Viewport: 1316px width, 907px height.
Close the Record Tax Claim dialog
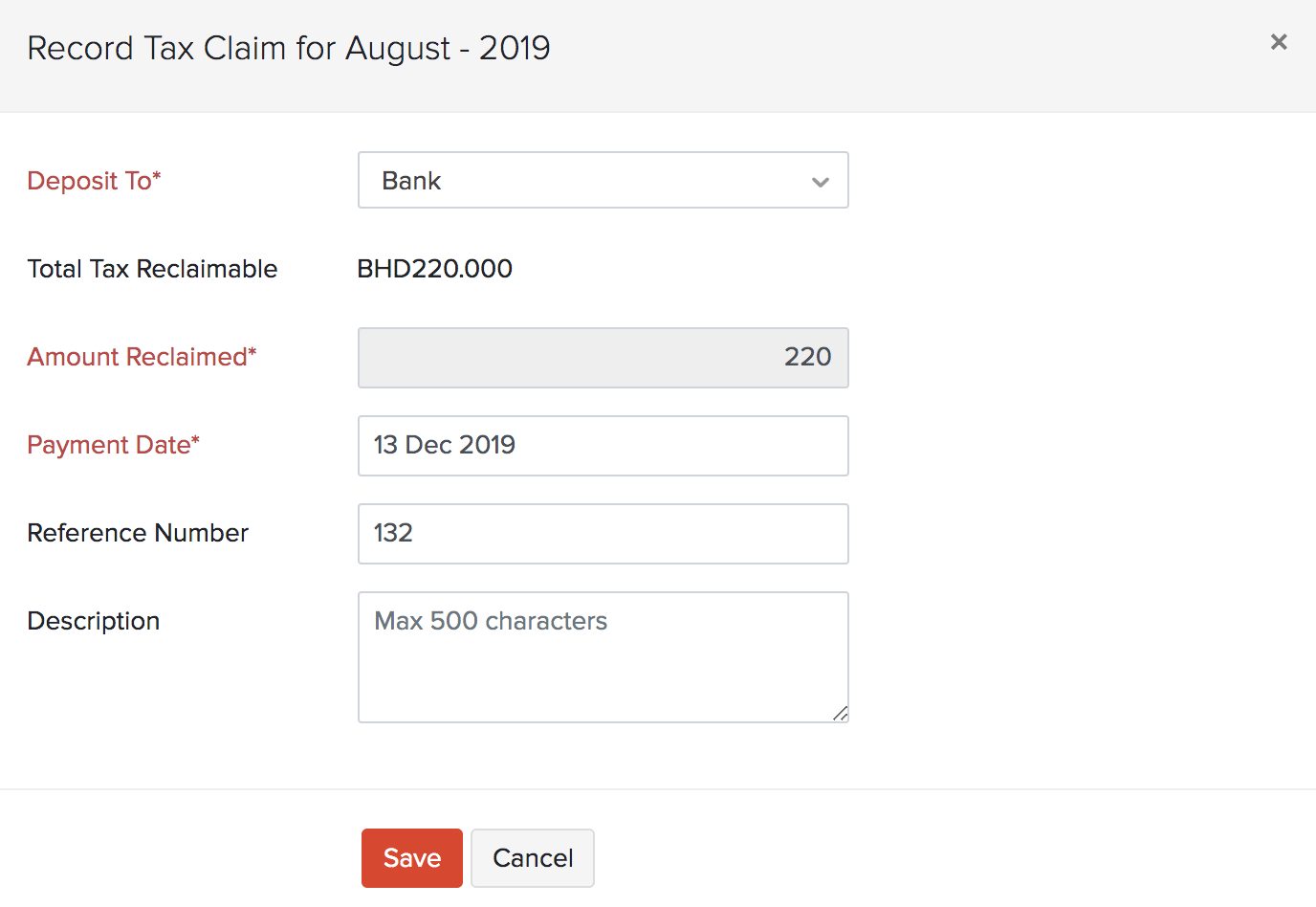pos(1279,41)
